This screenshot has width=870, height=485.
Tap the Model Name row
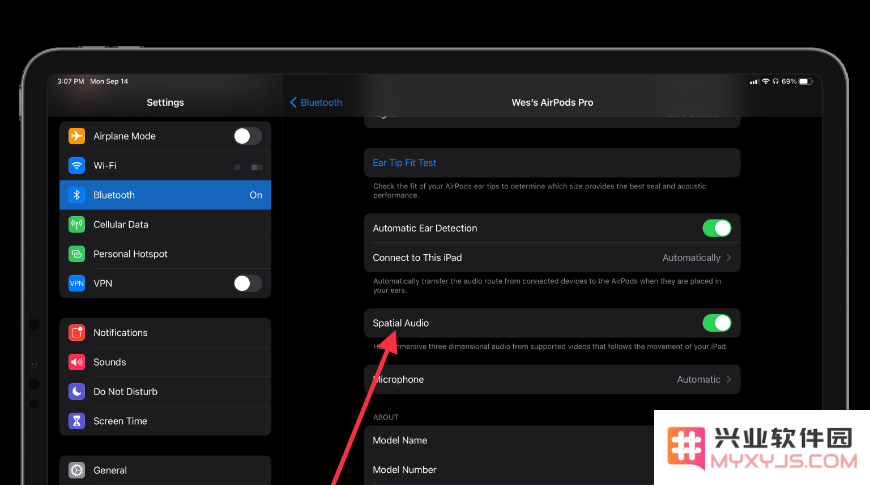pyautogui.click(x=509, y=440)
